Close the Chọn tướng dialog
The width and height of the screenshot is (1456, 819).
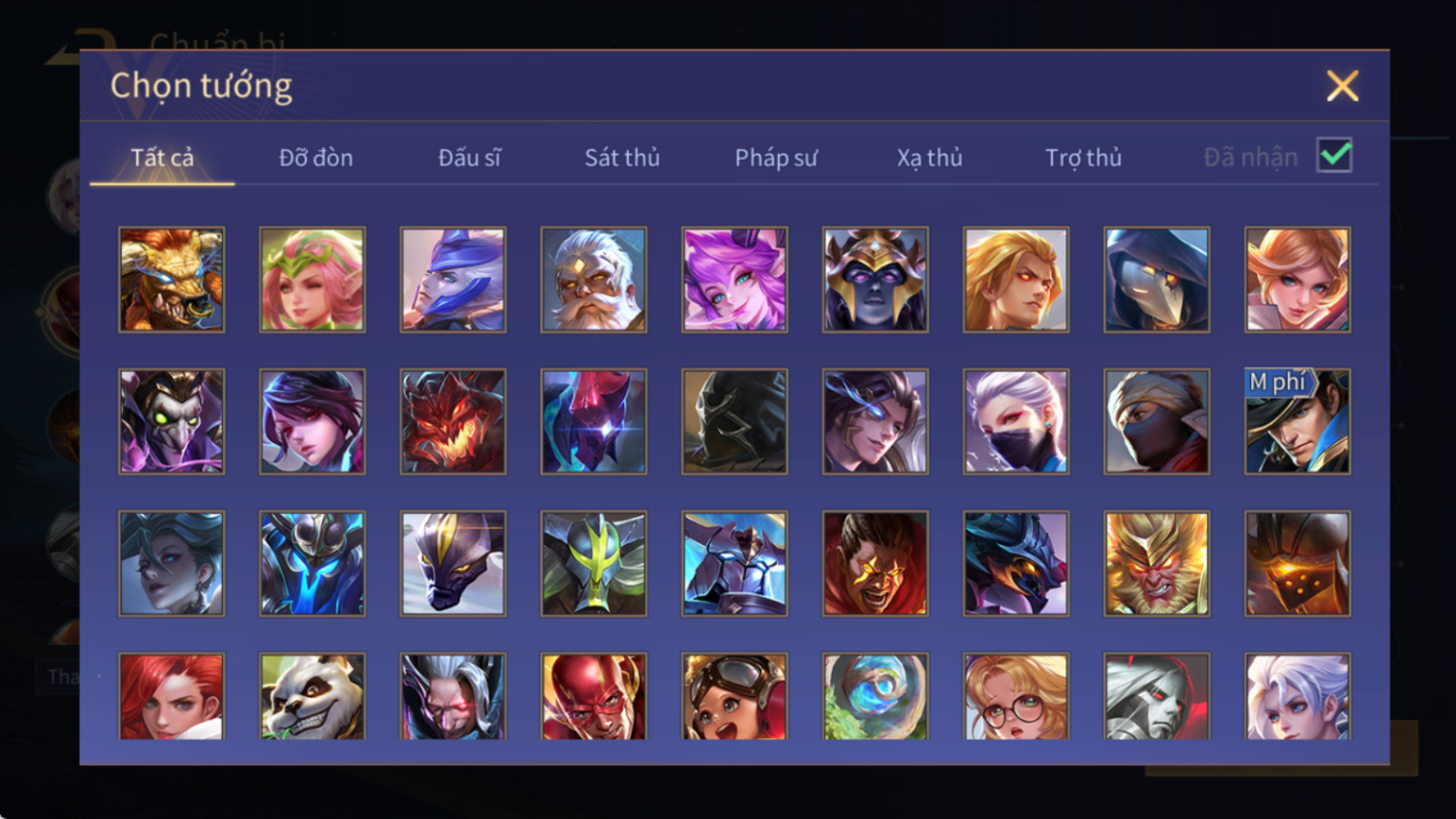coord(1343,87)
